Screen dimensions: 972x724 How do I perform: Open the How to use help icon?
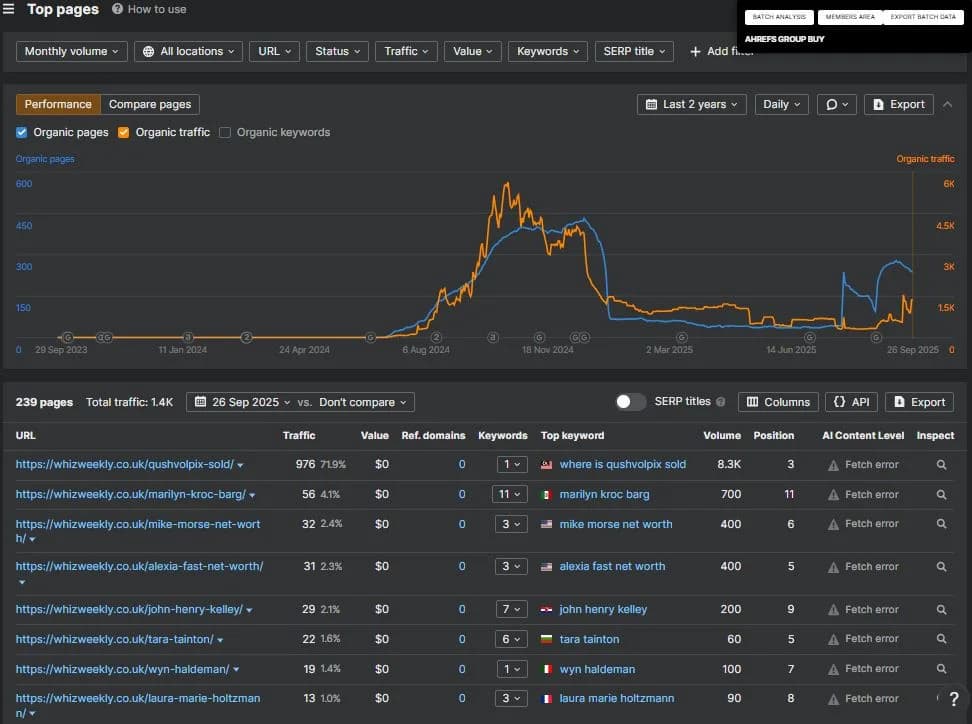point(117,9)
